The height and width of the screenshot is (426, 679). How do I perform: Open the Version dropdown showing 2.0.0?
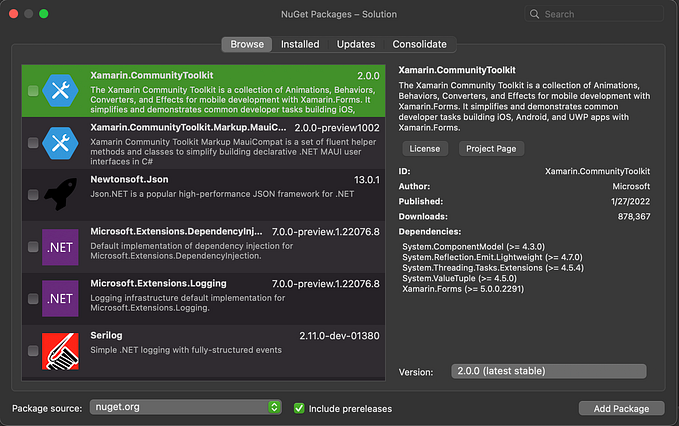pos(549,371)
